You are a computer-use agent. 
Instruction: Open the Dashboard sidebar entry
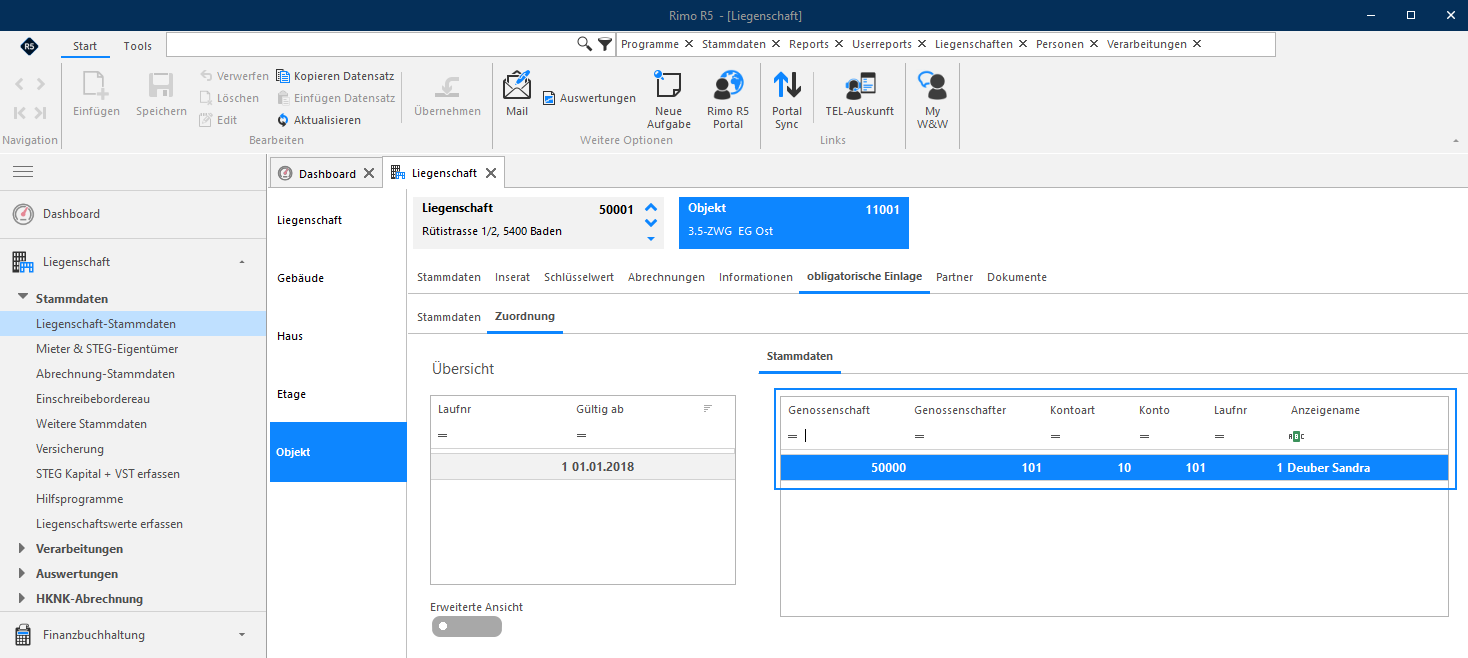[x=133, y=214]
